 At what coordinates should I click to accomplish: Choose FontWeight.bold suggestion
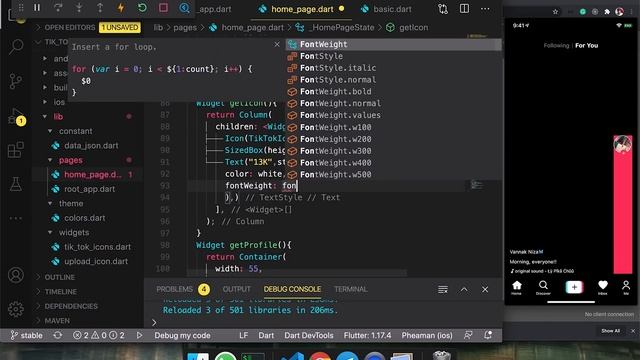pyautogui.click(x=393, y=91)
